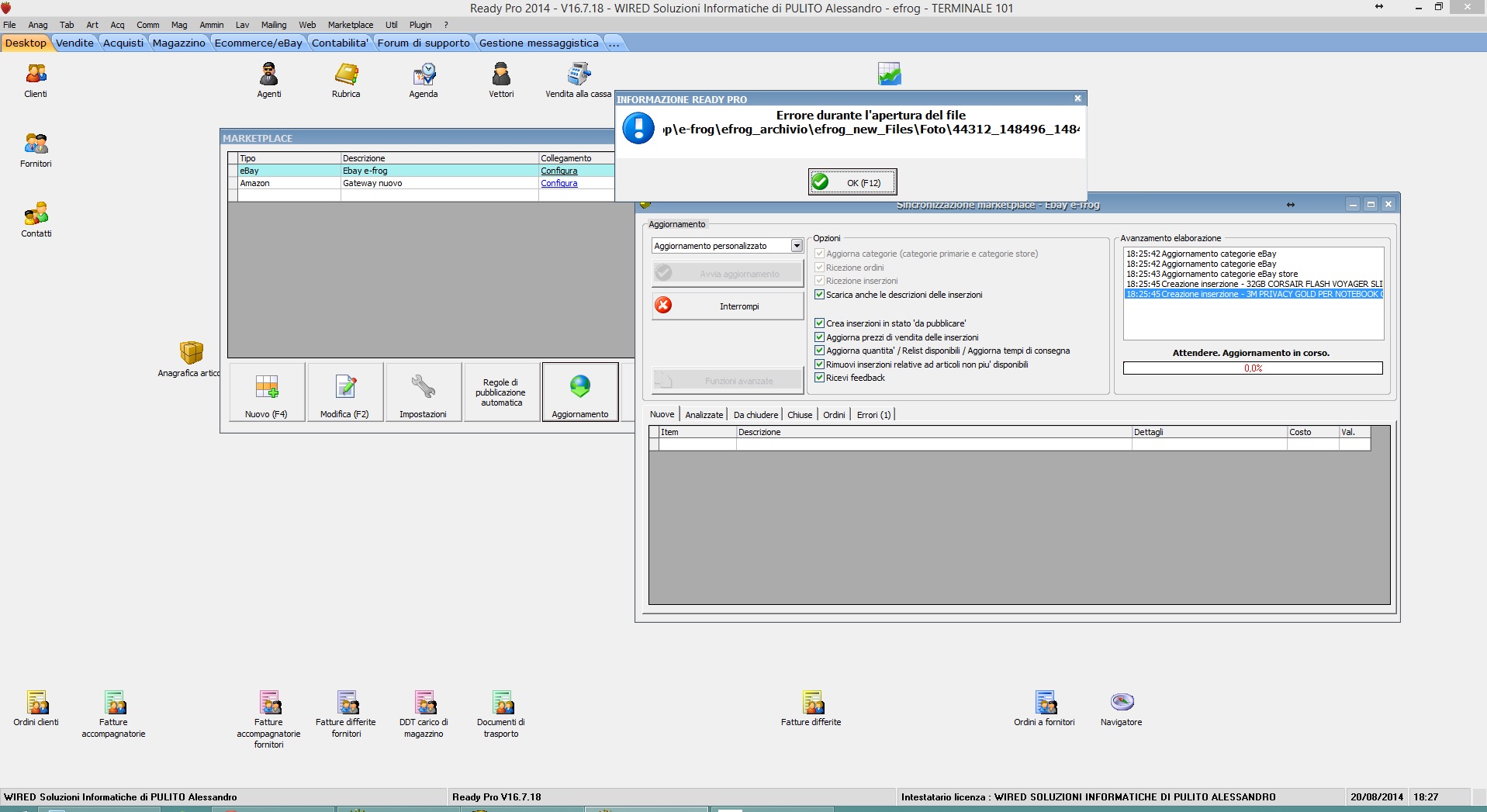Open the Errori (1) tab
The image size is (1487, 812).
(874, 415)
